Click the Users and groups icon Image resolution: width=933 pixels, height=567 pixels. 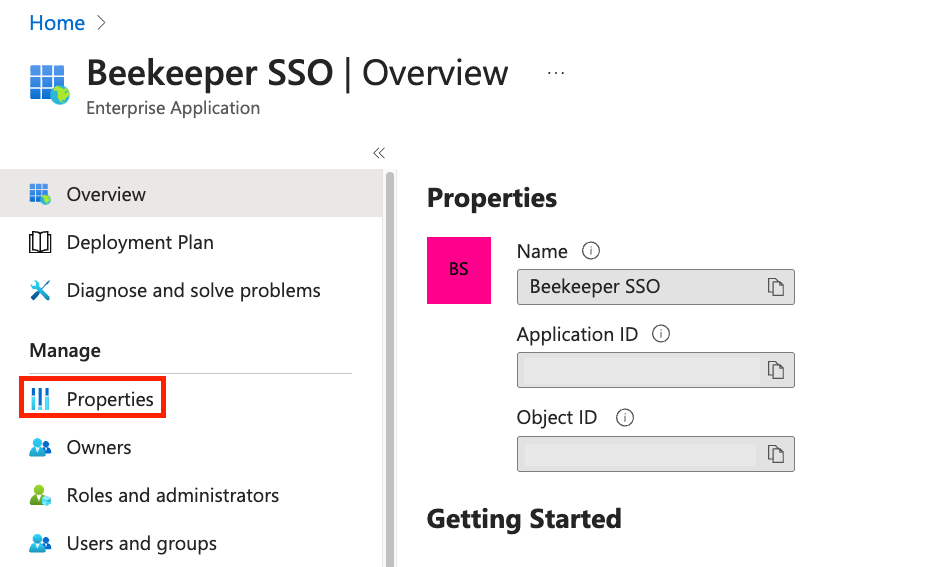point(40,543)
